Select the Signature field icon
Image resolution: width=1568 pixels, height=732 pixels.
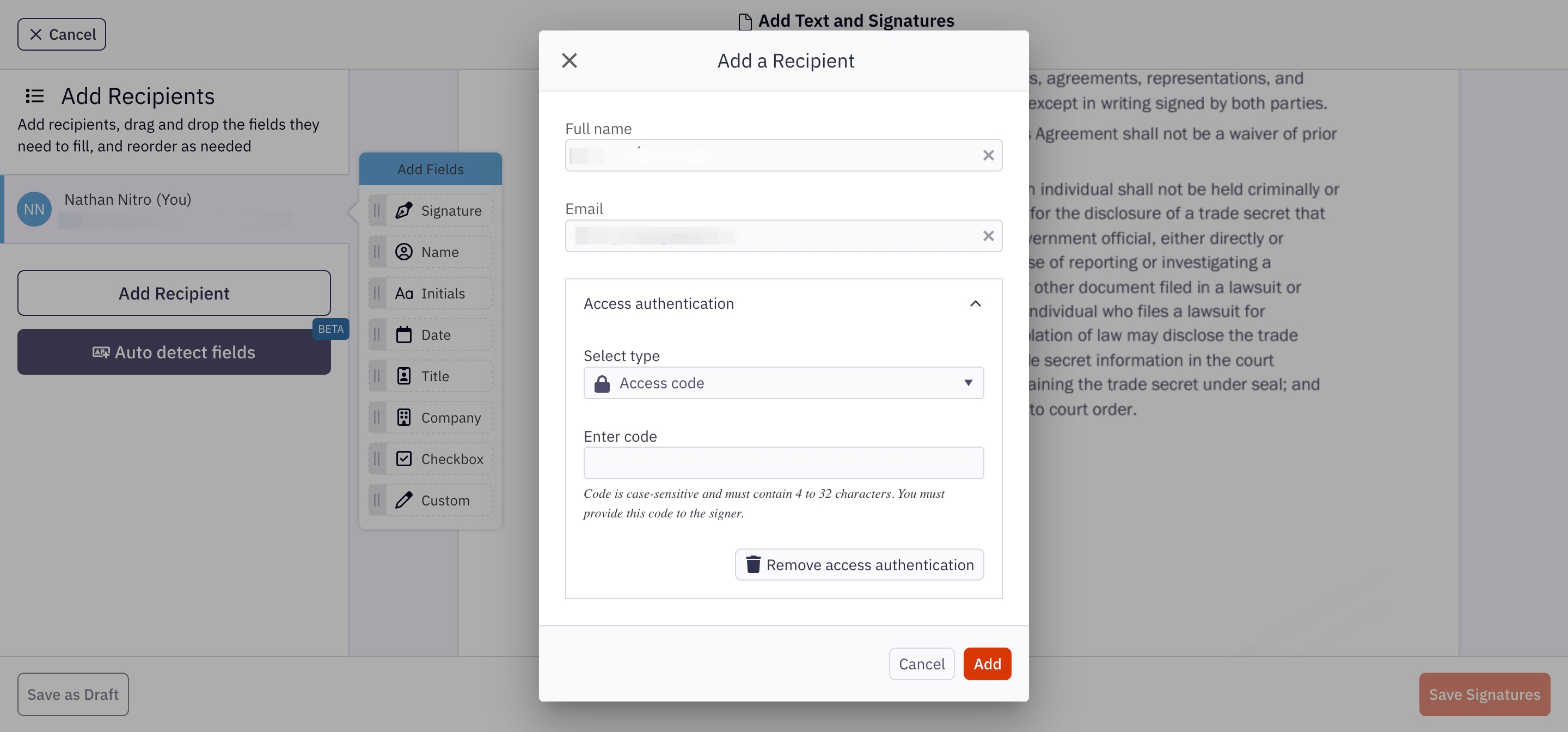tap(404, 210)
